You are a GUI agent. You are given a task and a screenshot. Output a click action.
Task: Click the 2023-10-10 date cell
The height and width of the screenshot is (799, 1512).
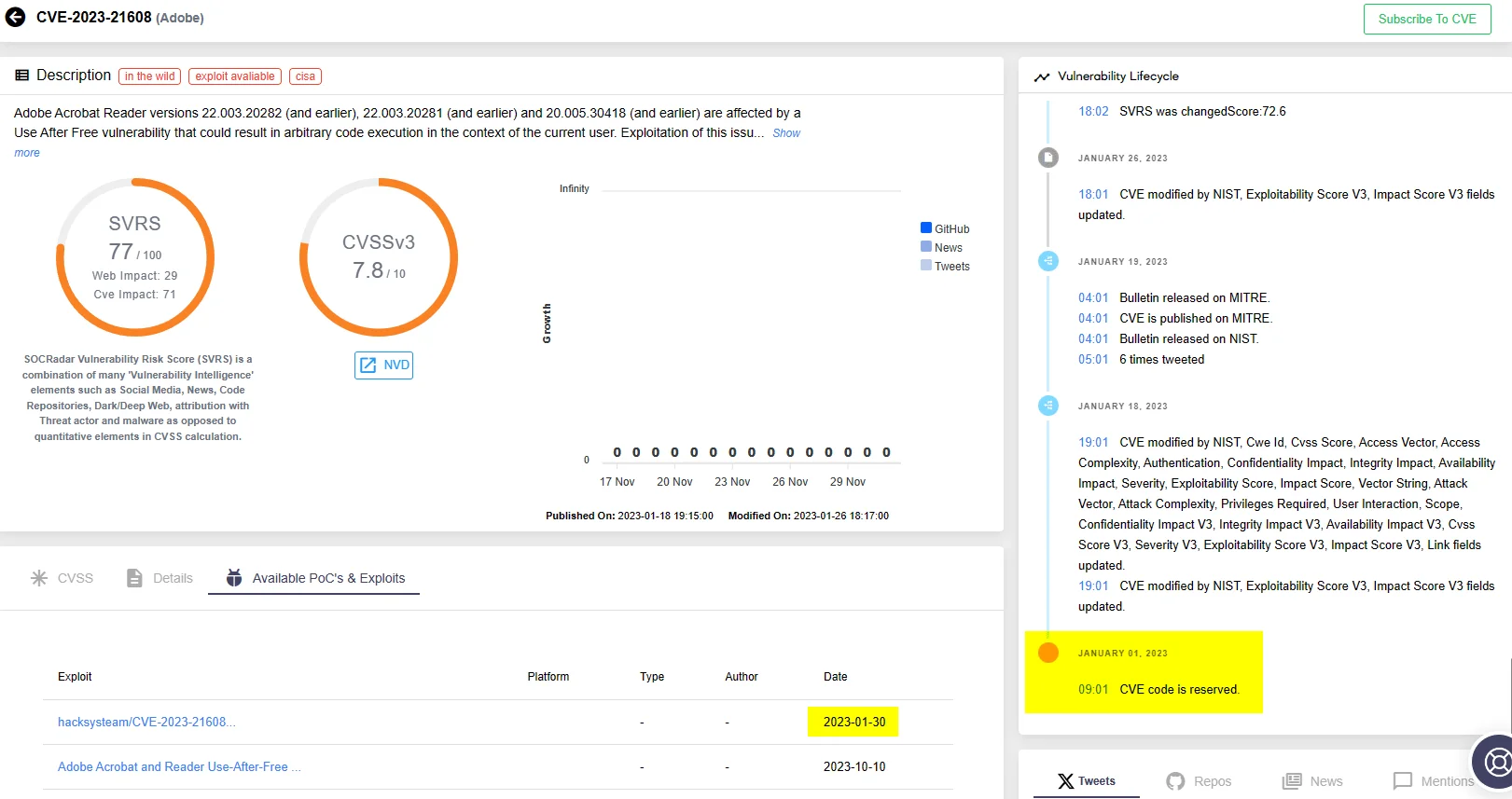854,766
